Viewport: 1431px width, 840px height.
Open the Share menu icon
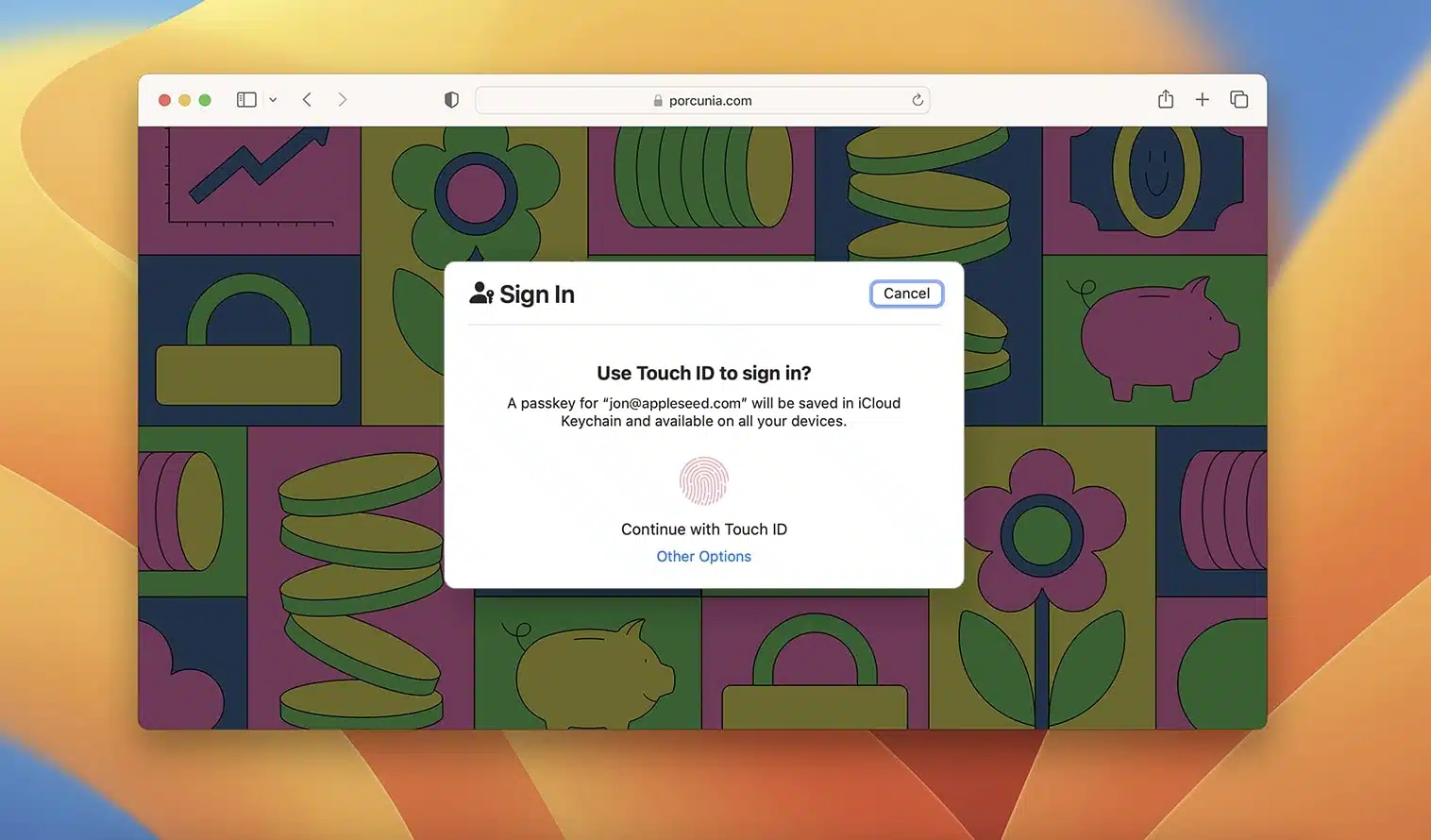(x=1166, y=99)
